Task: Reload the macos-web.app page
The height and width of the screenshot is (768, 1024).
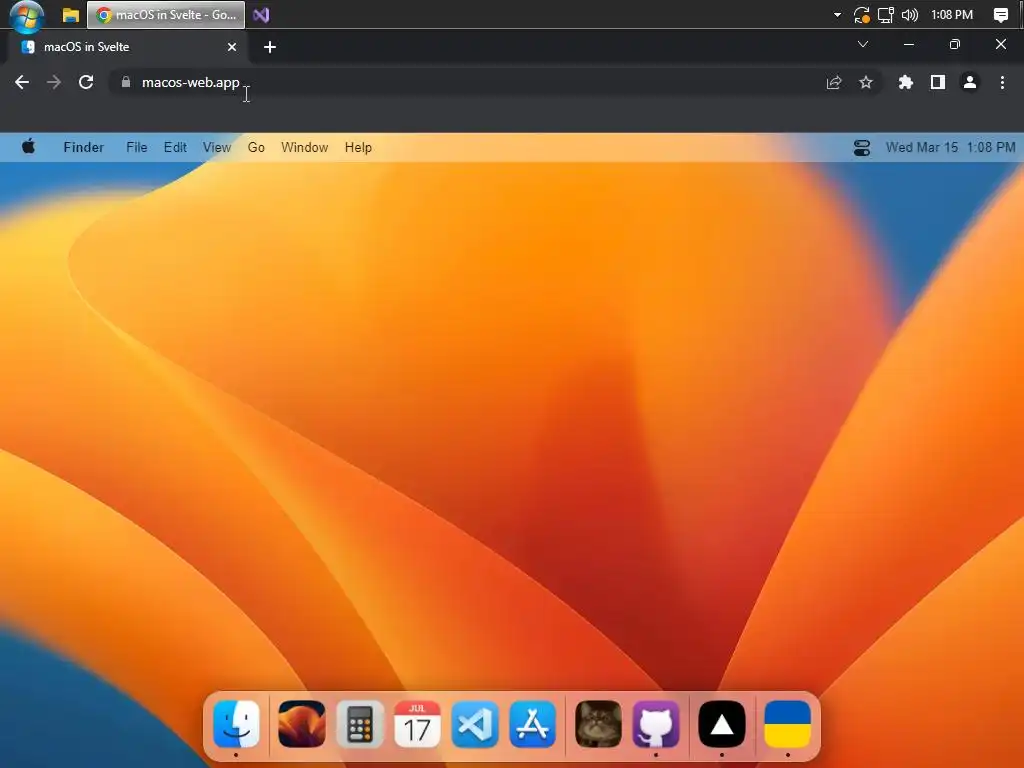Action: coord(86,82)
